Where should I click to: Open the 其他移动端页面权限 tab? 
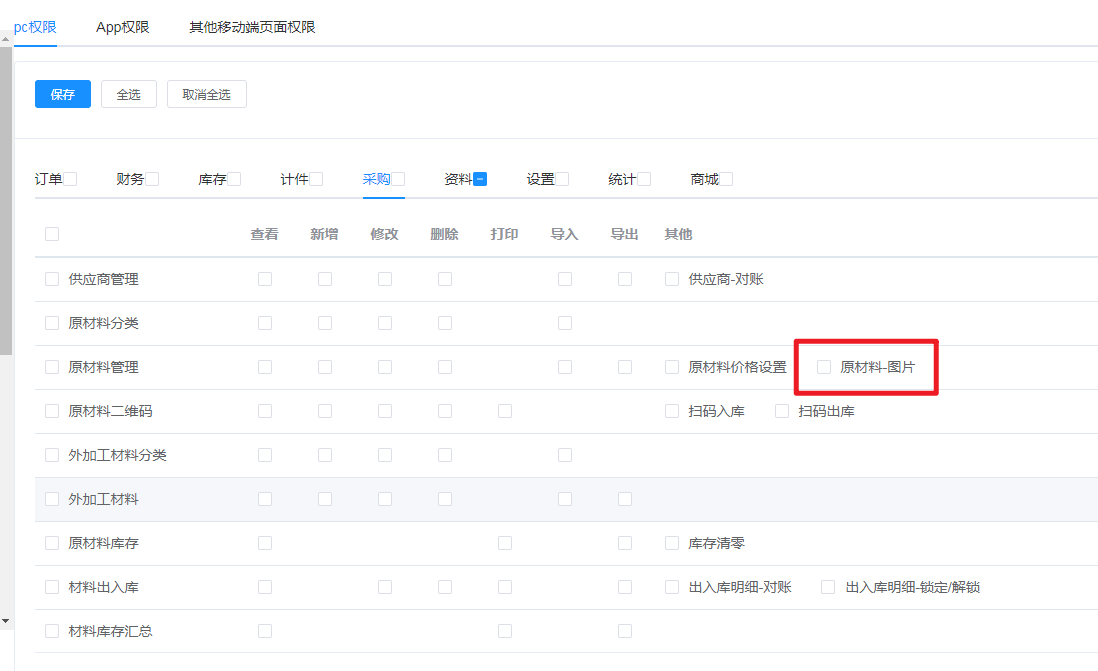(x=252, y=27)
